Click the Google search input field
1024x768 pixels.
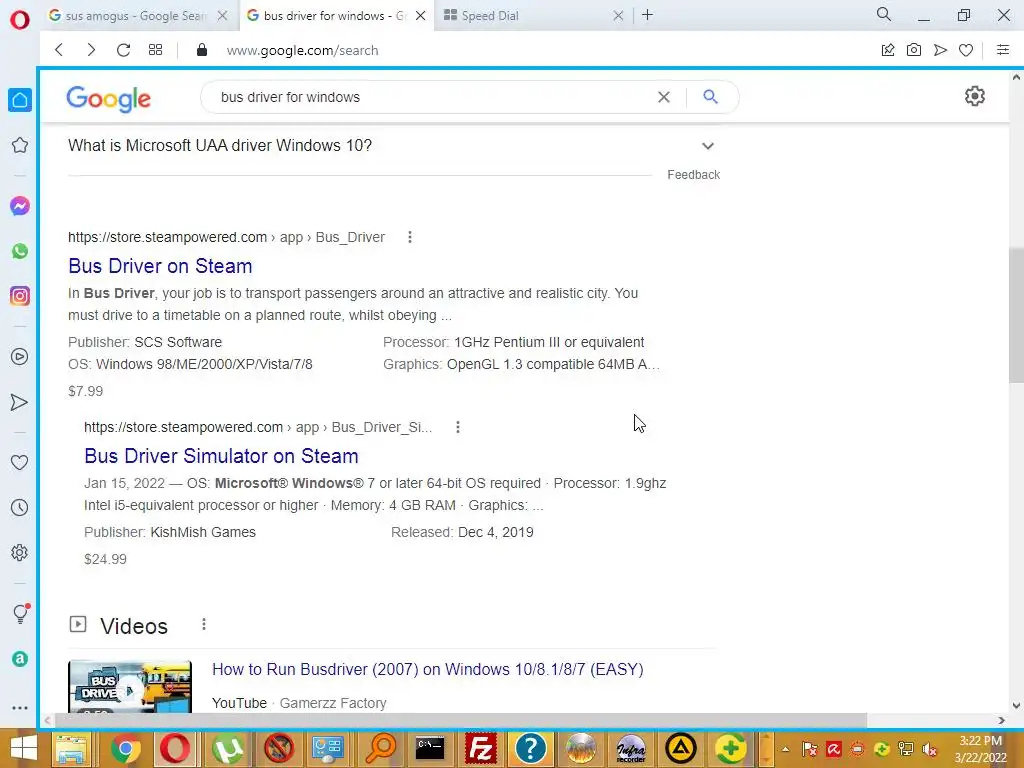point(434,97)
